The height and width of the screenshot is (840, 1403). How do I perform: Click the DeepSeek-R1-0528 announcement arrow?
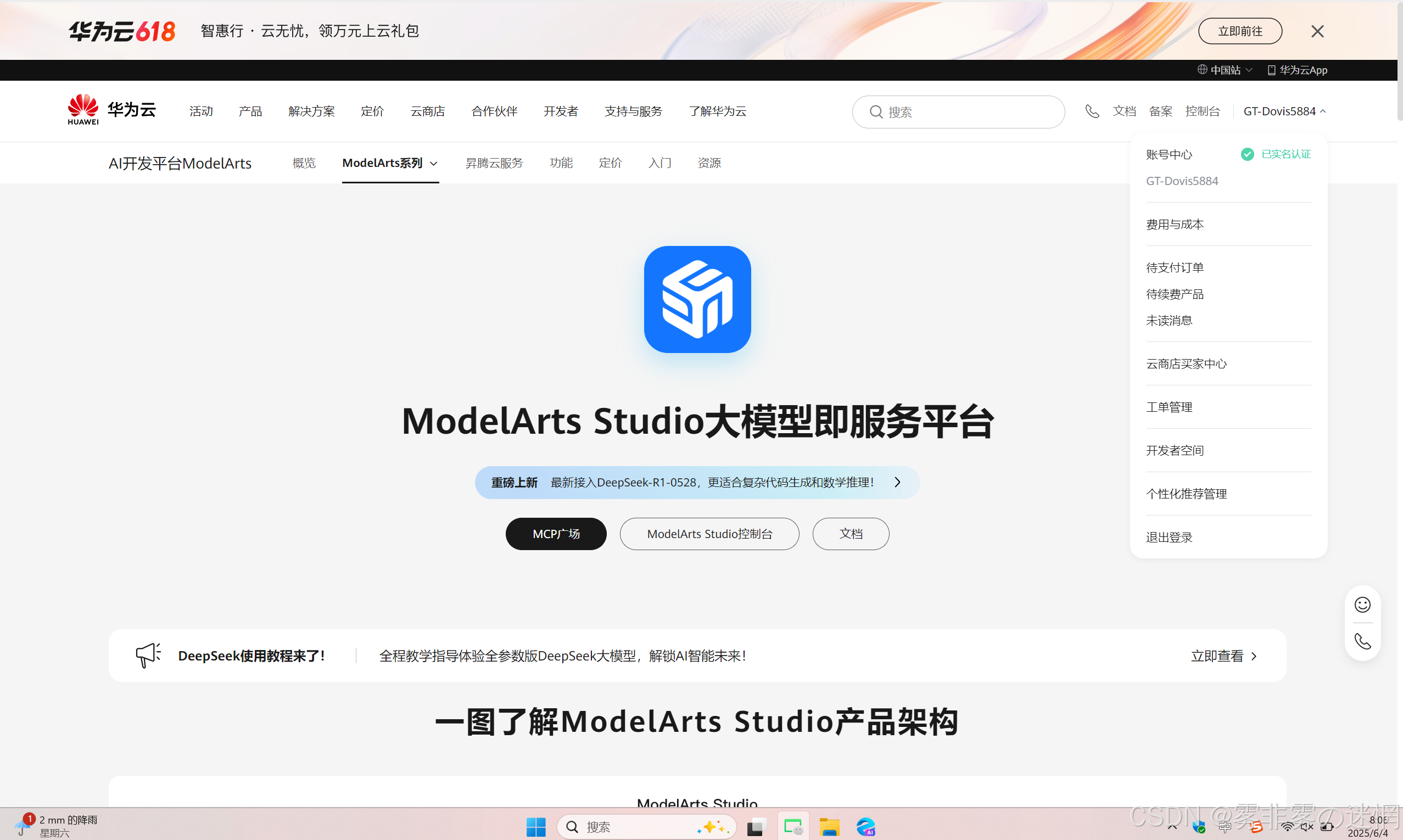click(x=897, y=482)
